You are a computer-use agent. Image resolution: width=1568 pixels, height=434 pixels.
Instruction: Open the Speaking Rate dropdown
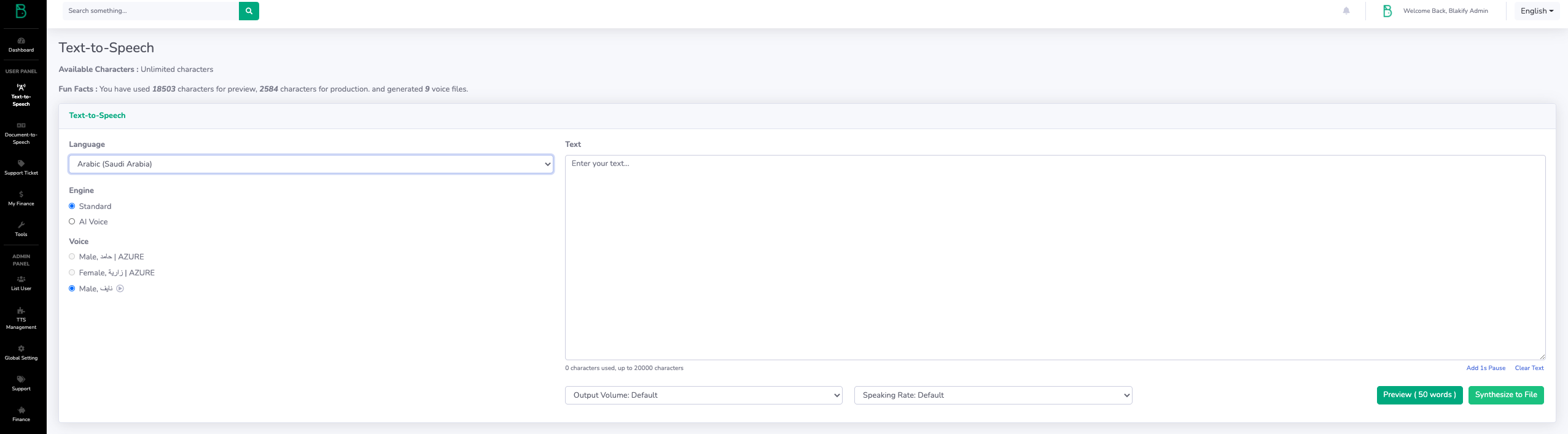[993, 395]
